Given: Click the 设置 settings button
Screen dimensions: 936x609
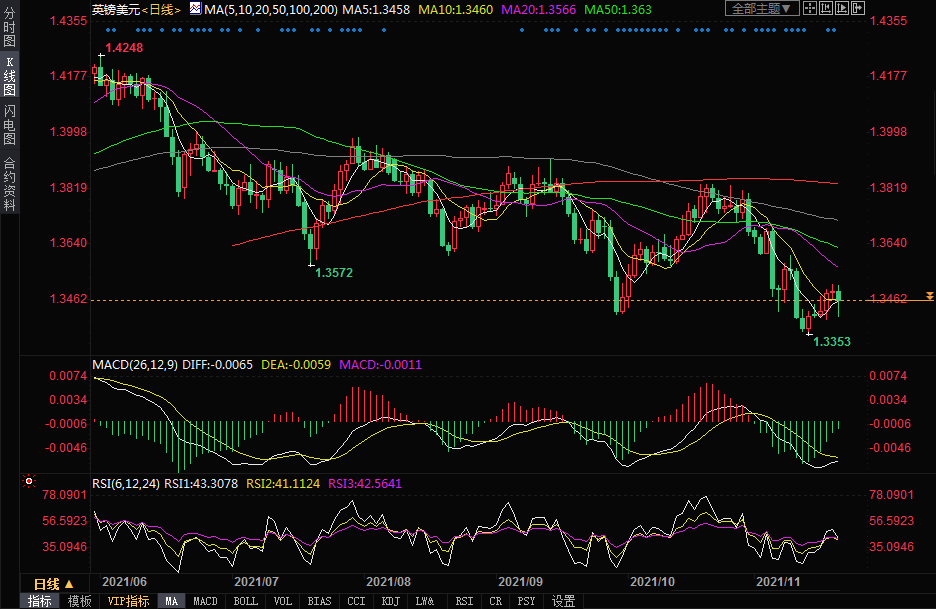Looking at the screenshot, I should pos(563,601).
